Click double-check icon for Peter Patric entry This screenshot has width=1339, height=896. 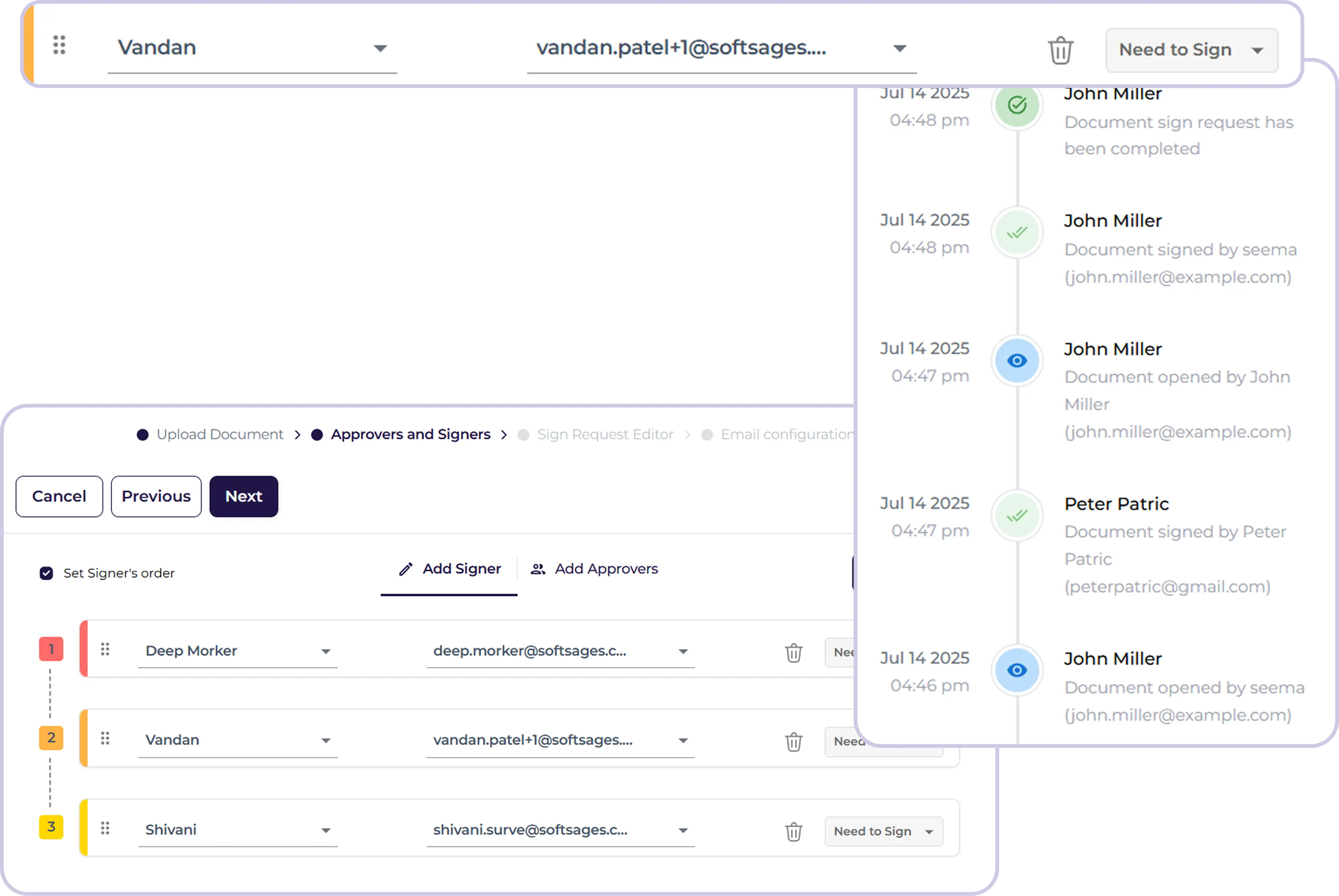pyautogui.click(x=1016, y=515)
